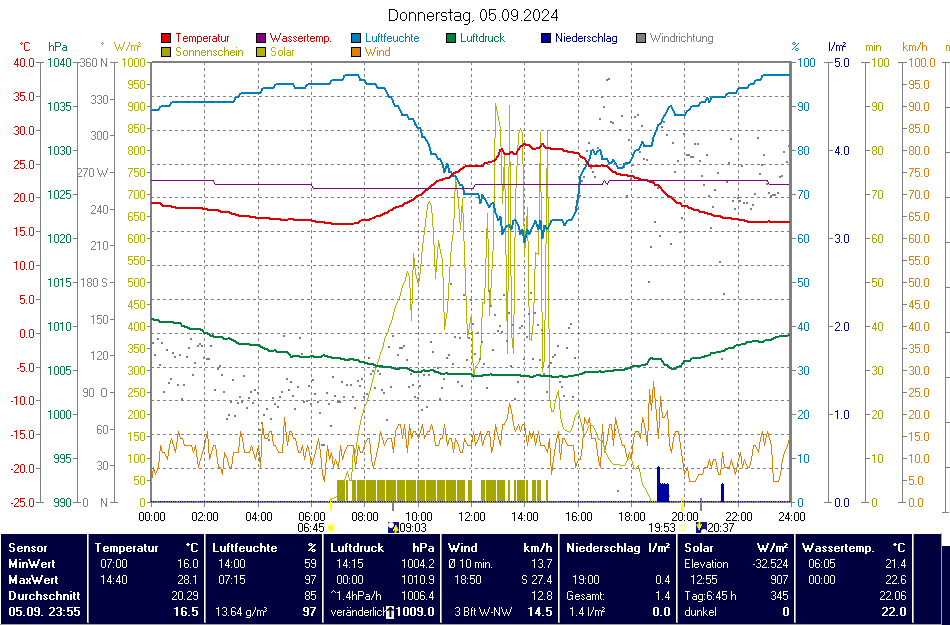Select the Niederschlag column header in table
The image size is (950, 625).
[603, 548]
